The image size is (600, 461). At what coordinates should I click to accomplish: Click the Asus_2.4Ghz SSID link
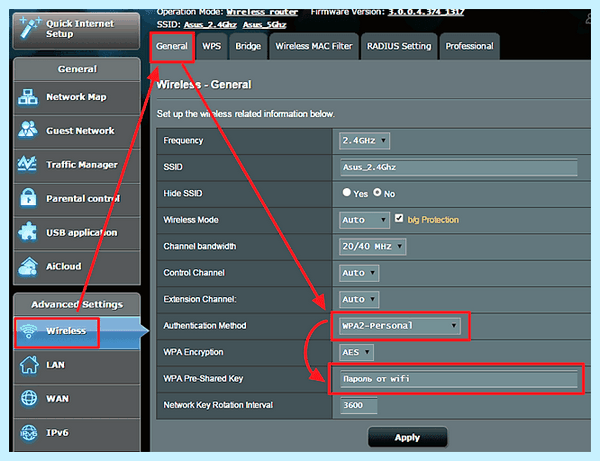click(210, 25)
